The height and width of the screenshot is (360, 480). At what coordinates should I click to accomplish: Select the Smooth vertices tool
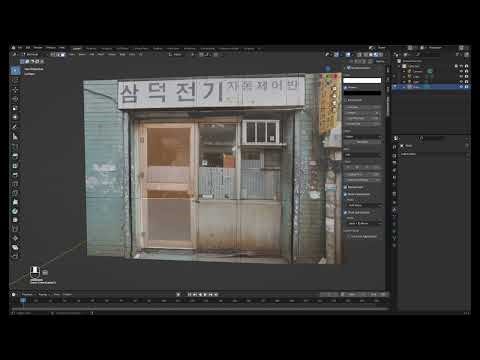click(x=15, y=220)
